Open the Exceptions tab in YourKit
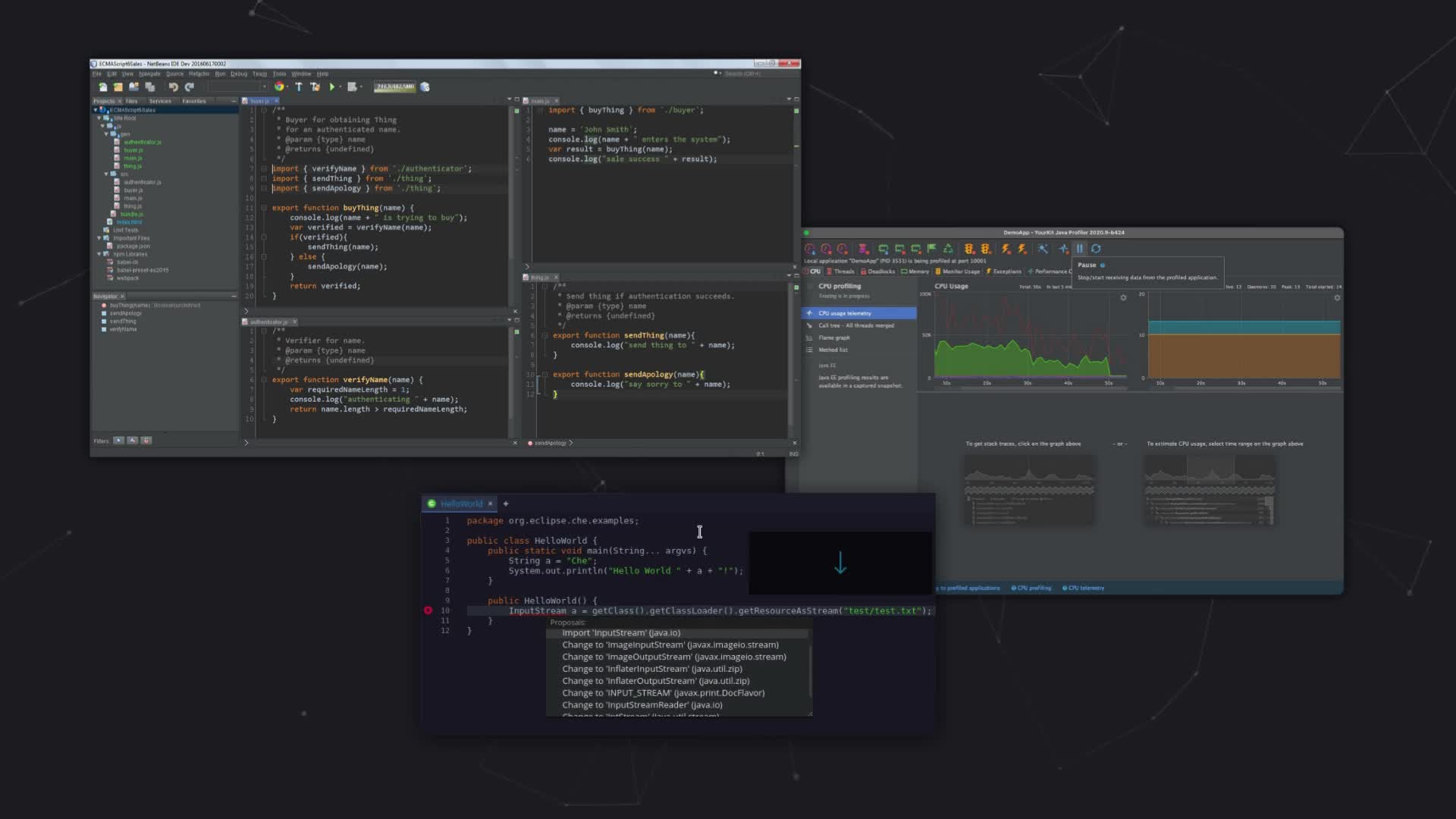 pyautogui.click(x=1004, y=271)
